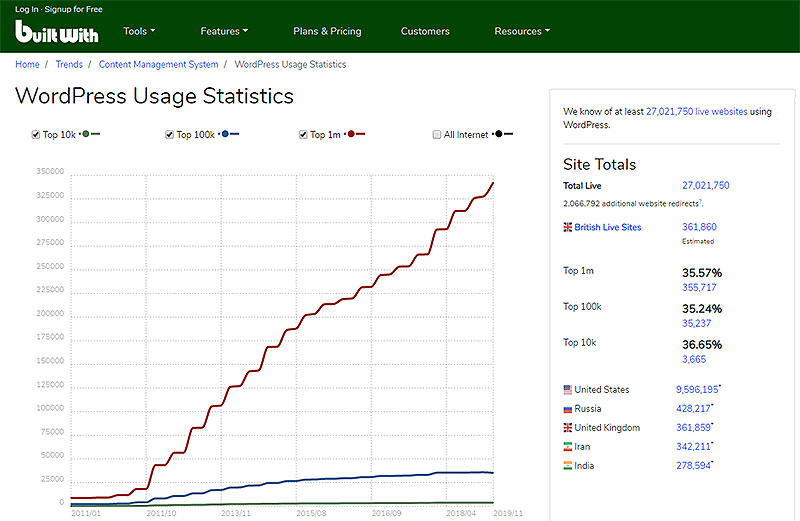
Task: Click the black All Internet legend marker
Action: pos(503,134)
